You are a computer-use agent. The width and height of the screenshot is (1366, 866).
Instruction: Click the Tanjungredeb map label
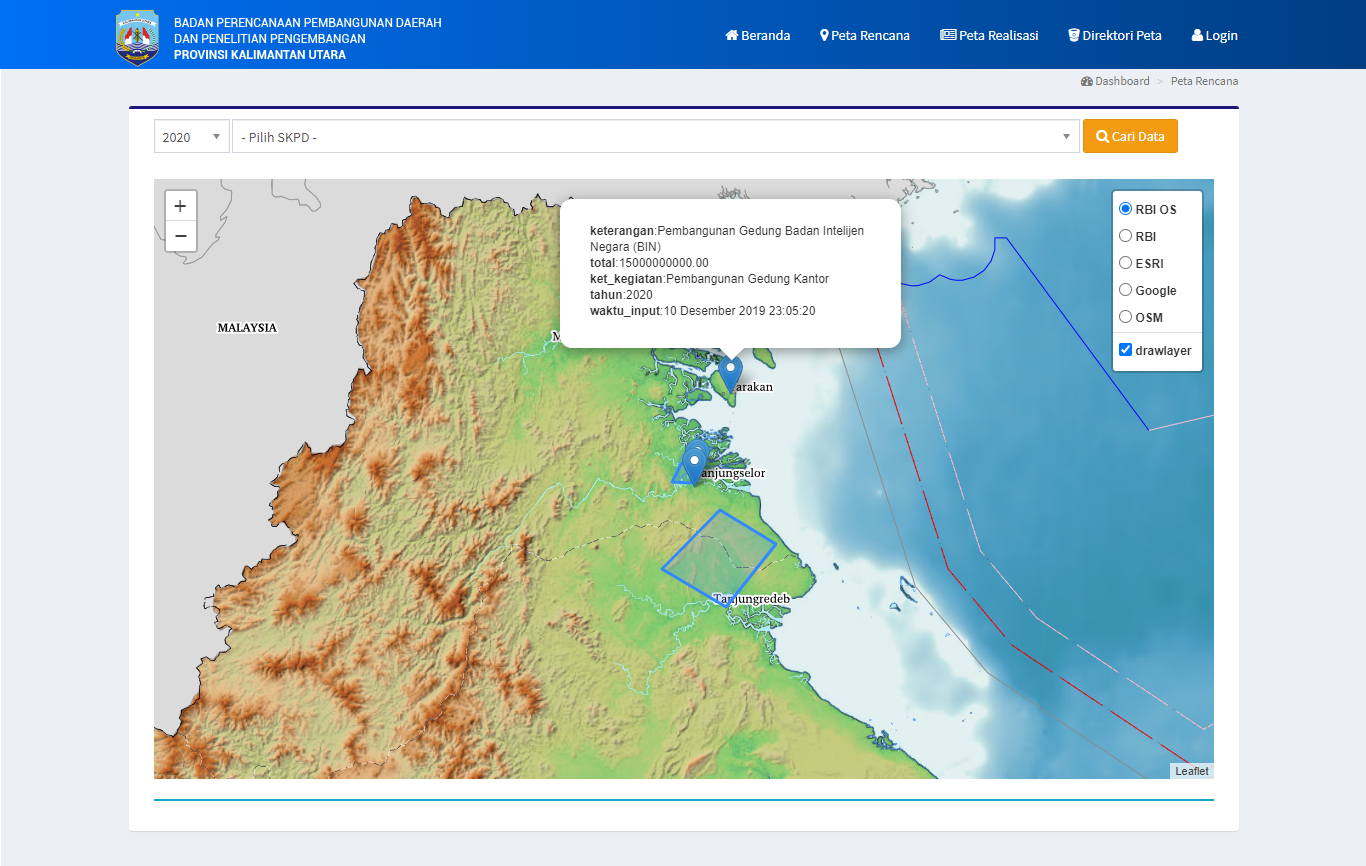(752, 599)
